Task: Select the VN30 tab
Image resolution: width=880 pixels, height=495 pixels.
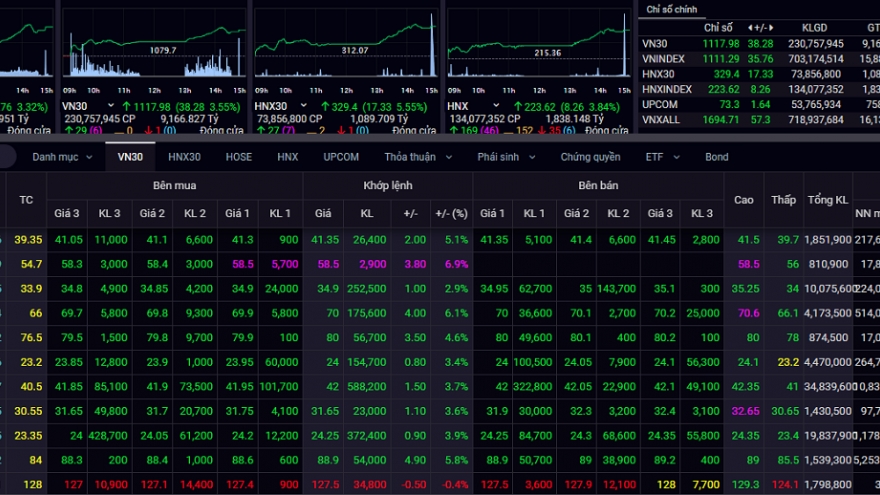Action: point(130,157)
